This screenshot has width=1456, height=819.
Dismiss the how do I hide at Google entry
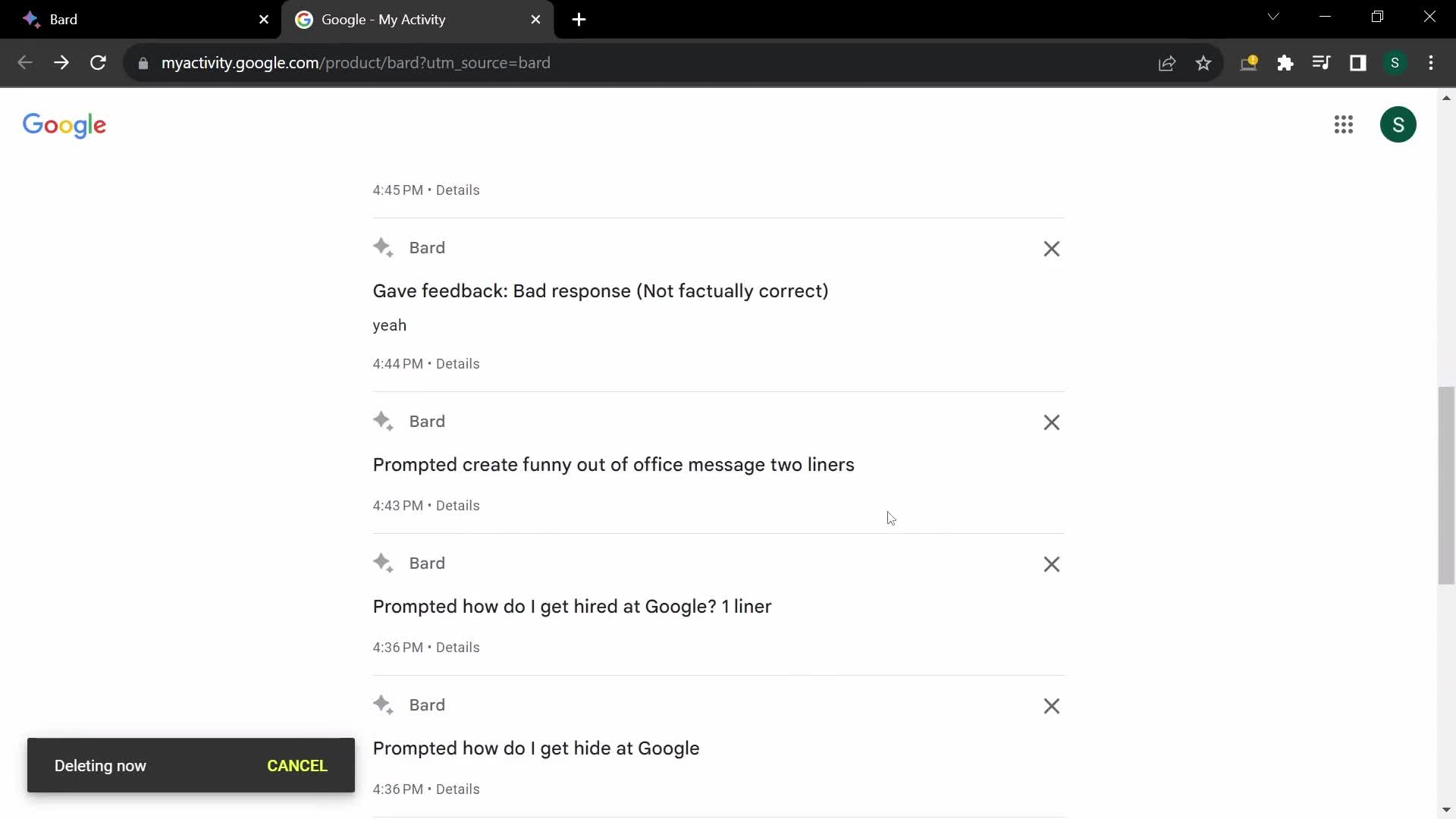[1051, 706]
